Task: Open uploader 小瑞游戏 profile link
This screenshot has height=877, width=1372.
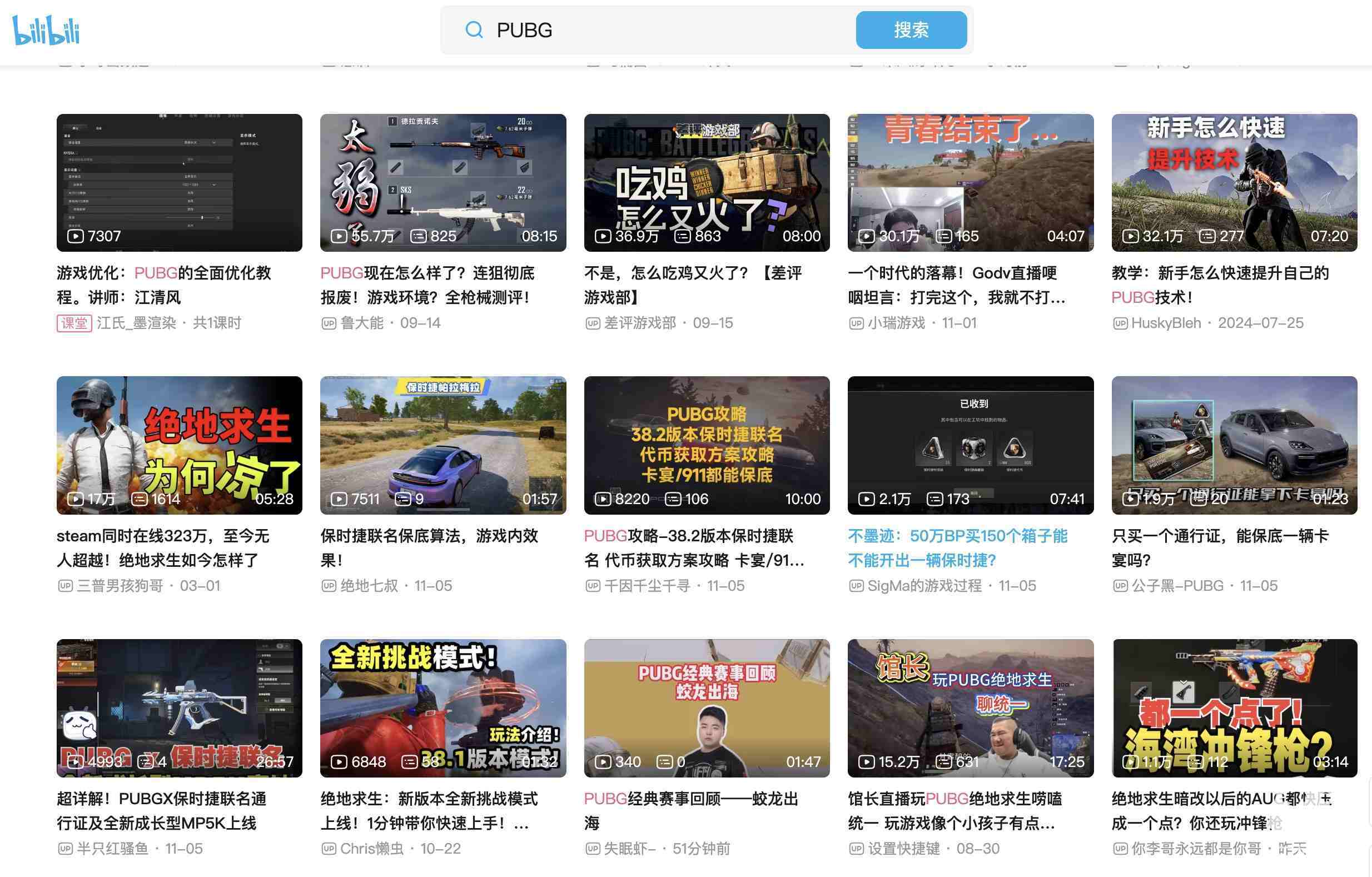Action: pos(896,323)
